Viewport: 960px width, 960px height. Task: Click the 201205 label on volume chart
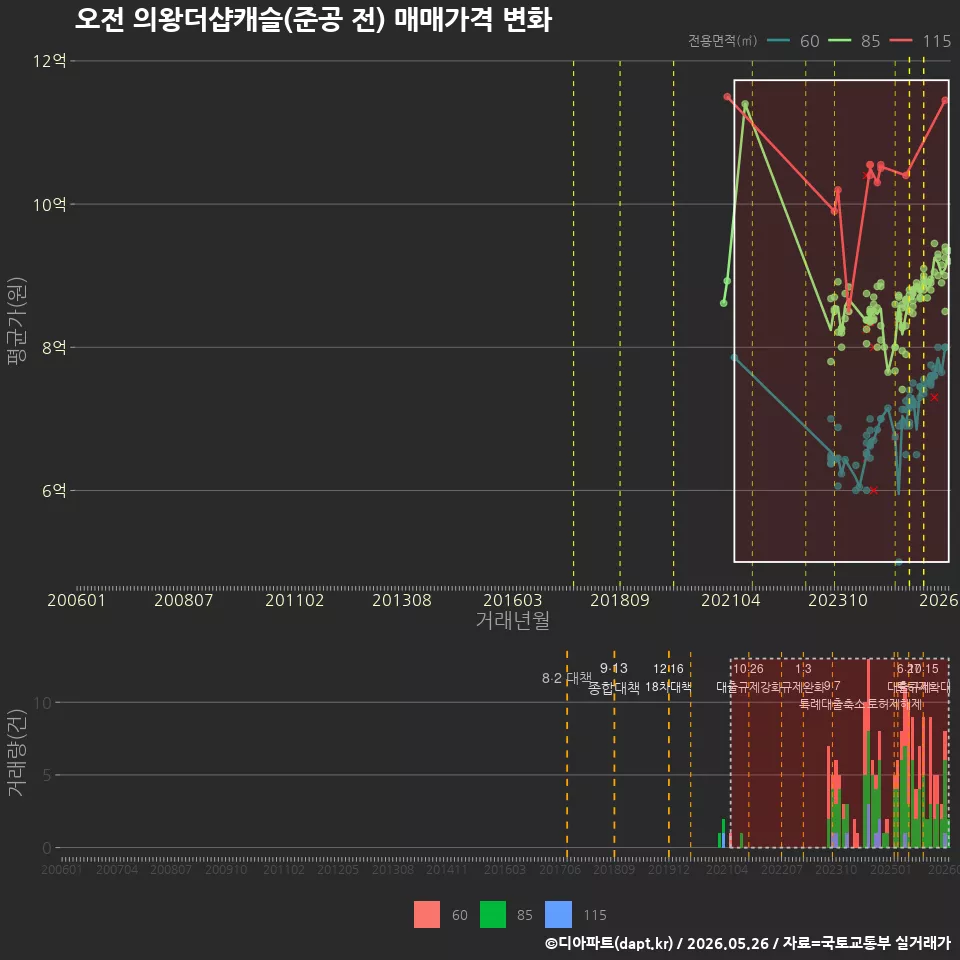coord(337,869)
